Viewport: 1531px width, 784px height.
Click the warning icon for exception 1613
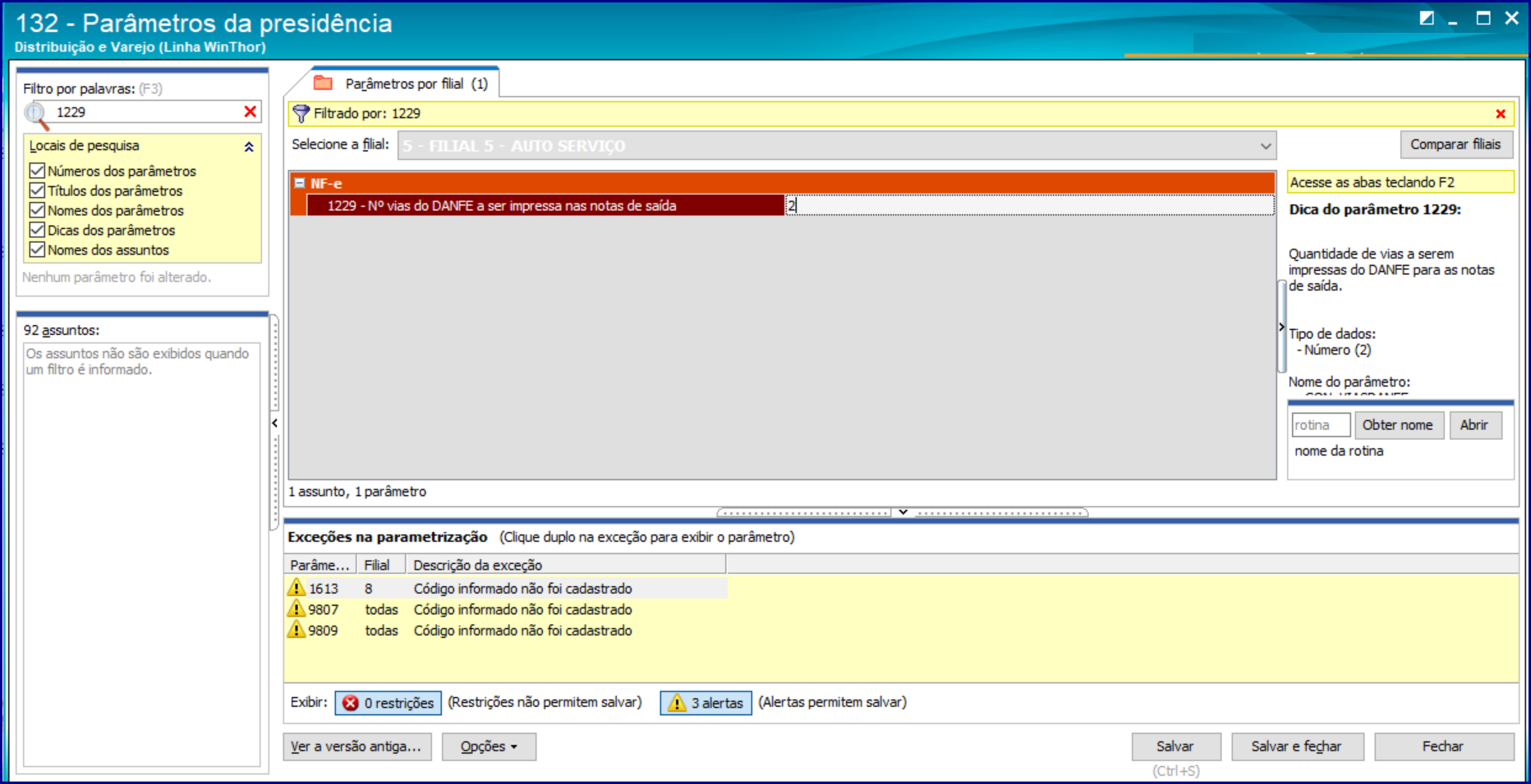click(x=297, y=588)
